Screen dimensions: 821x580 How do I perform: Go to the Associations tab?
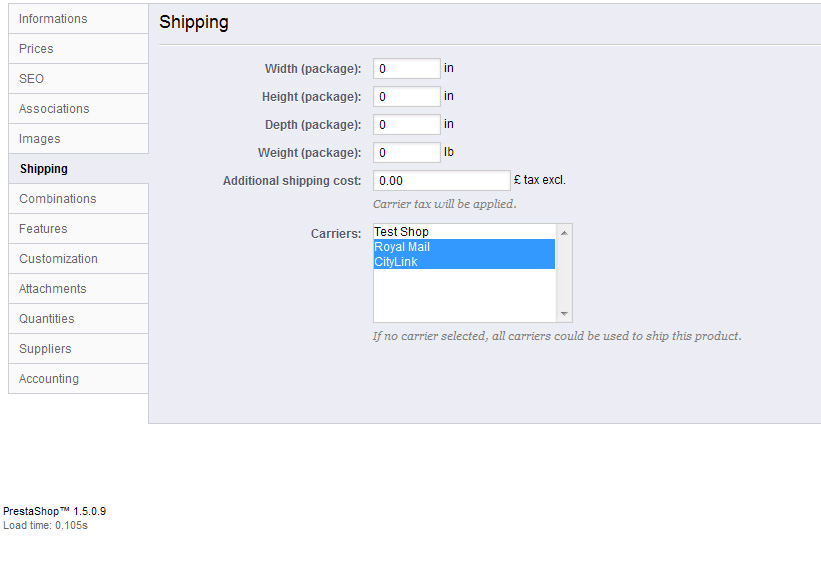pos(79,109)
